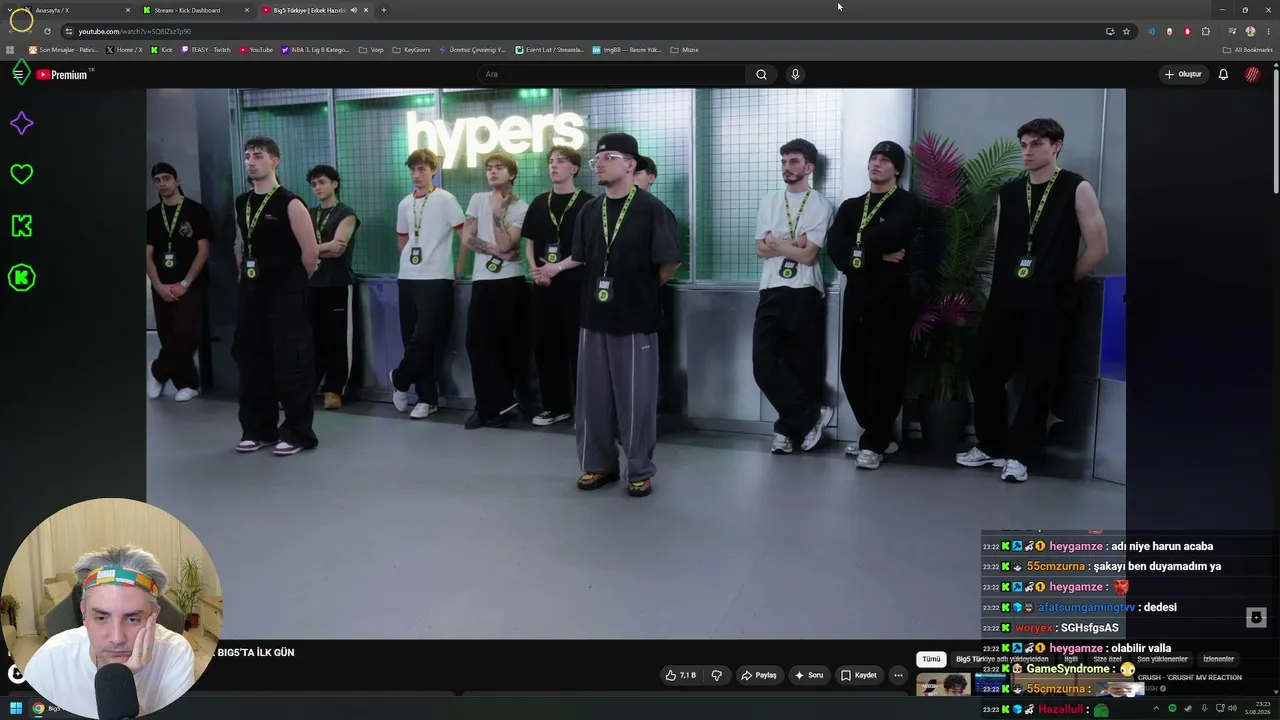Expand hidden system tray icons
The width and height of the screenshot is (1280, 720).
tap(1158, 709)
